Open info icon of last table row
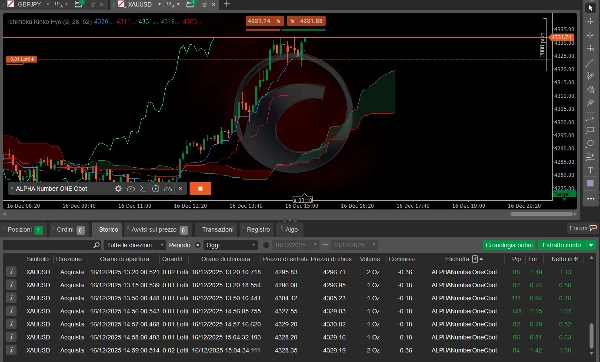The height and width of the screenshot is (362, 600). tap(11, 350)
